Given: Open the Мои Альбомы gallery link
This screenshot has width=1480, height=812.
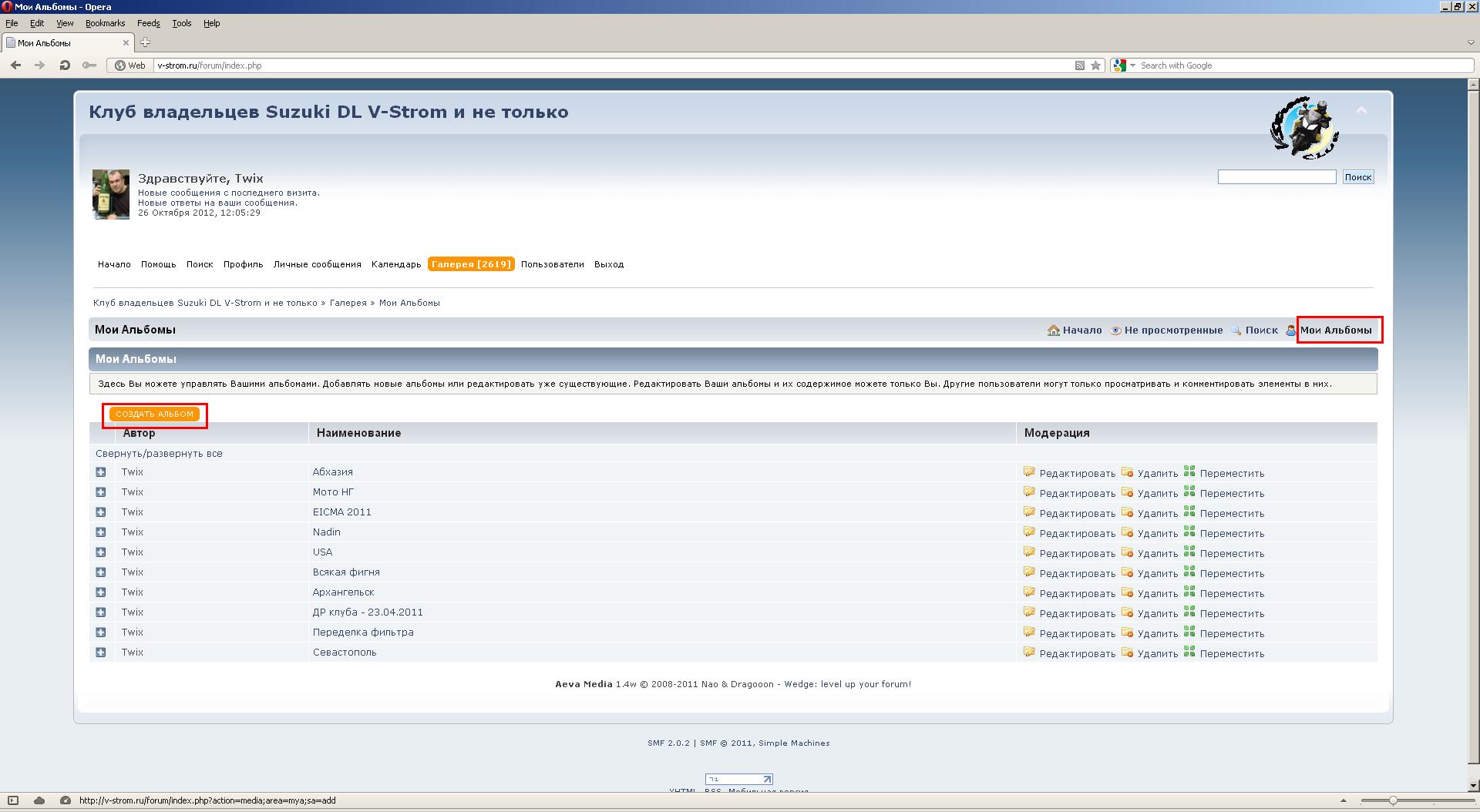Looking at the screenshot, I should (x=1336, y=331).
